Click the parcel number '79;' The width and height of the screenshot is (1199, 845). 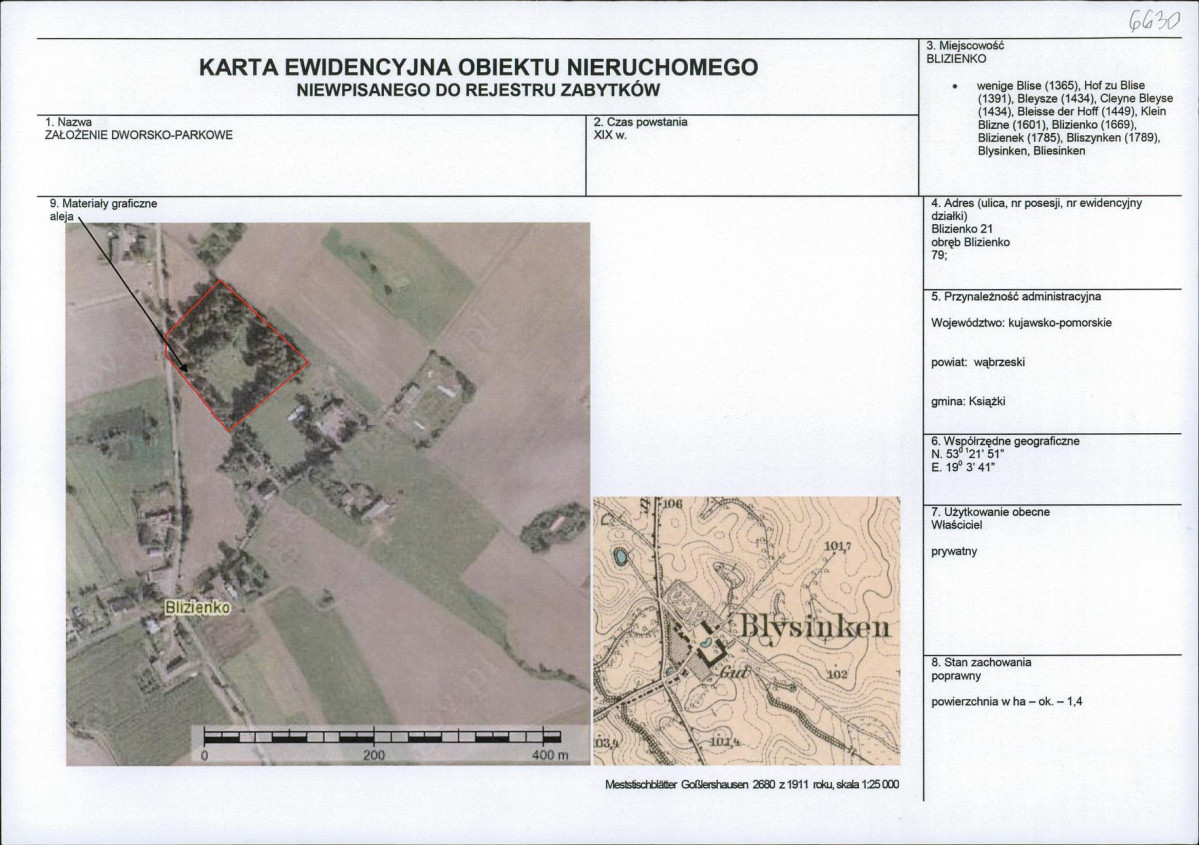(x=939, y=255)
